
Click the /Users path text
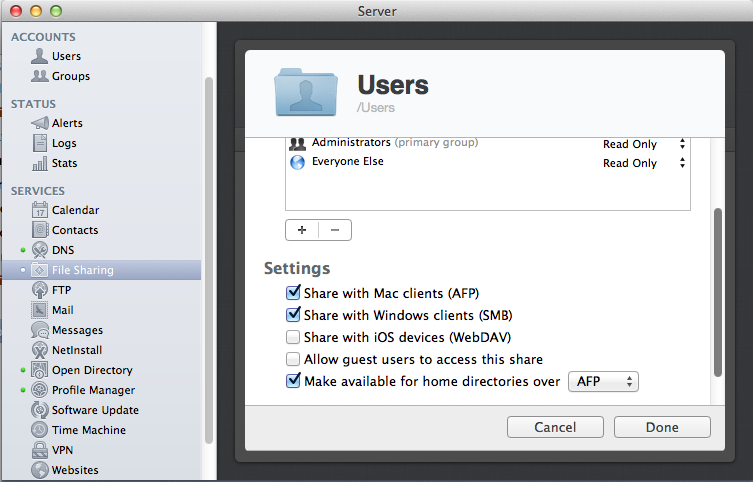point(376,108)
